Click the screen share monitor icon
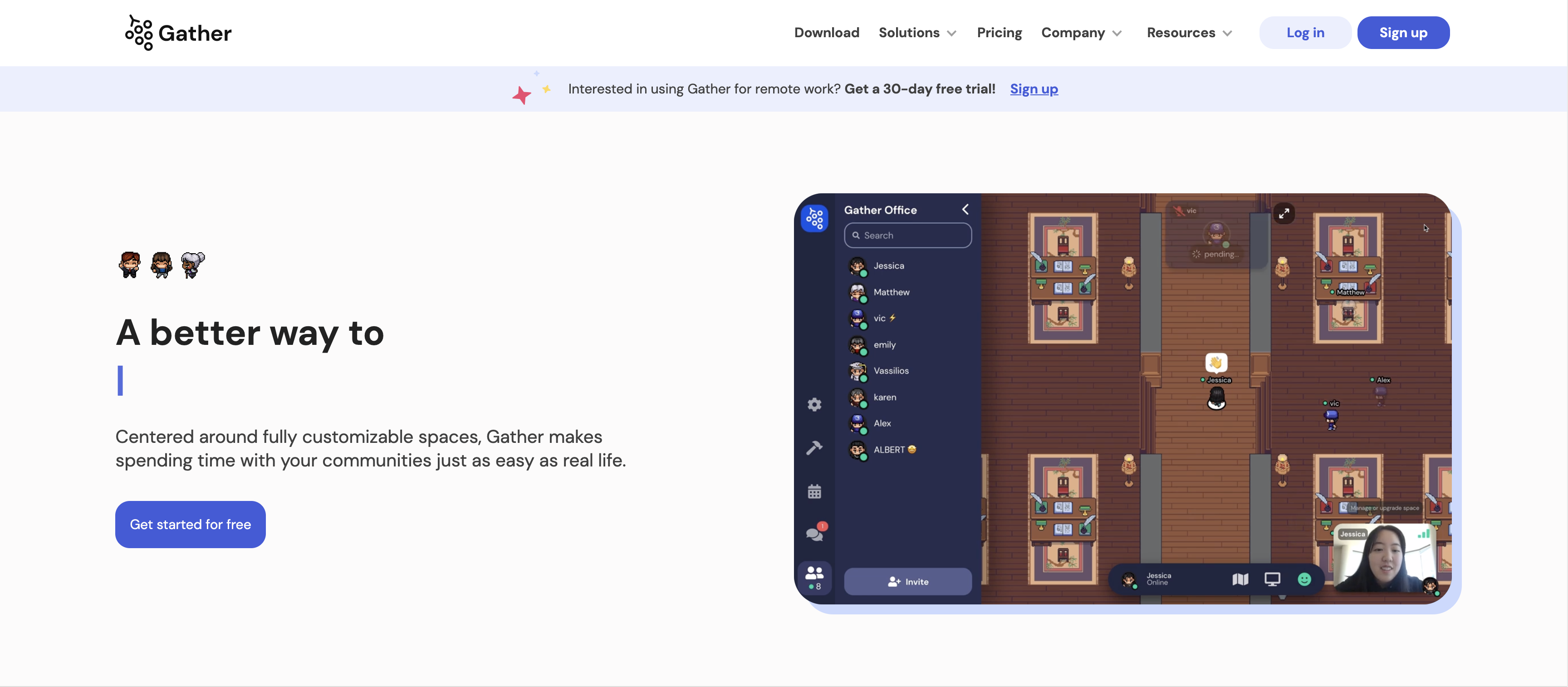The width and height of the screenshot is (1568, 687). (x=1272, y=579)
